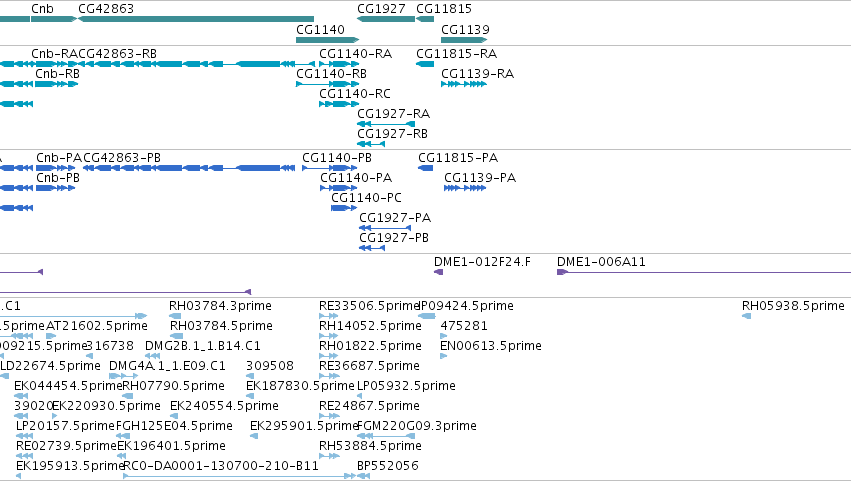Select the CG1139 gene bar
Screen dimensions: 851x481
click(x=464, y=40)
